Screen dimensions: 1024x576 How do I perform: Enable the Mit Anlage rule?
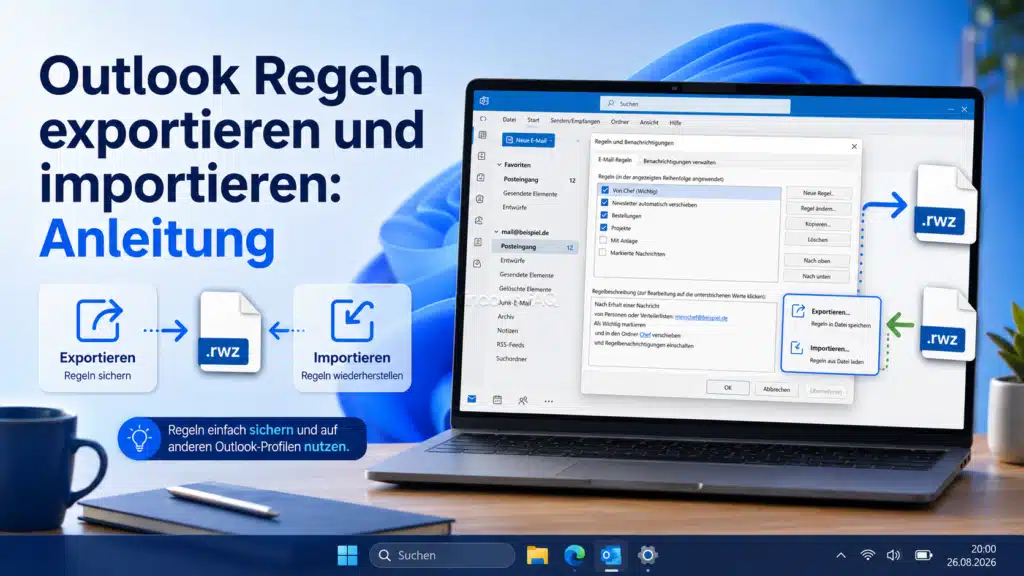603,240
